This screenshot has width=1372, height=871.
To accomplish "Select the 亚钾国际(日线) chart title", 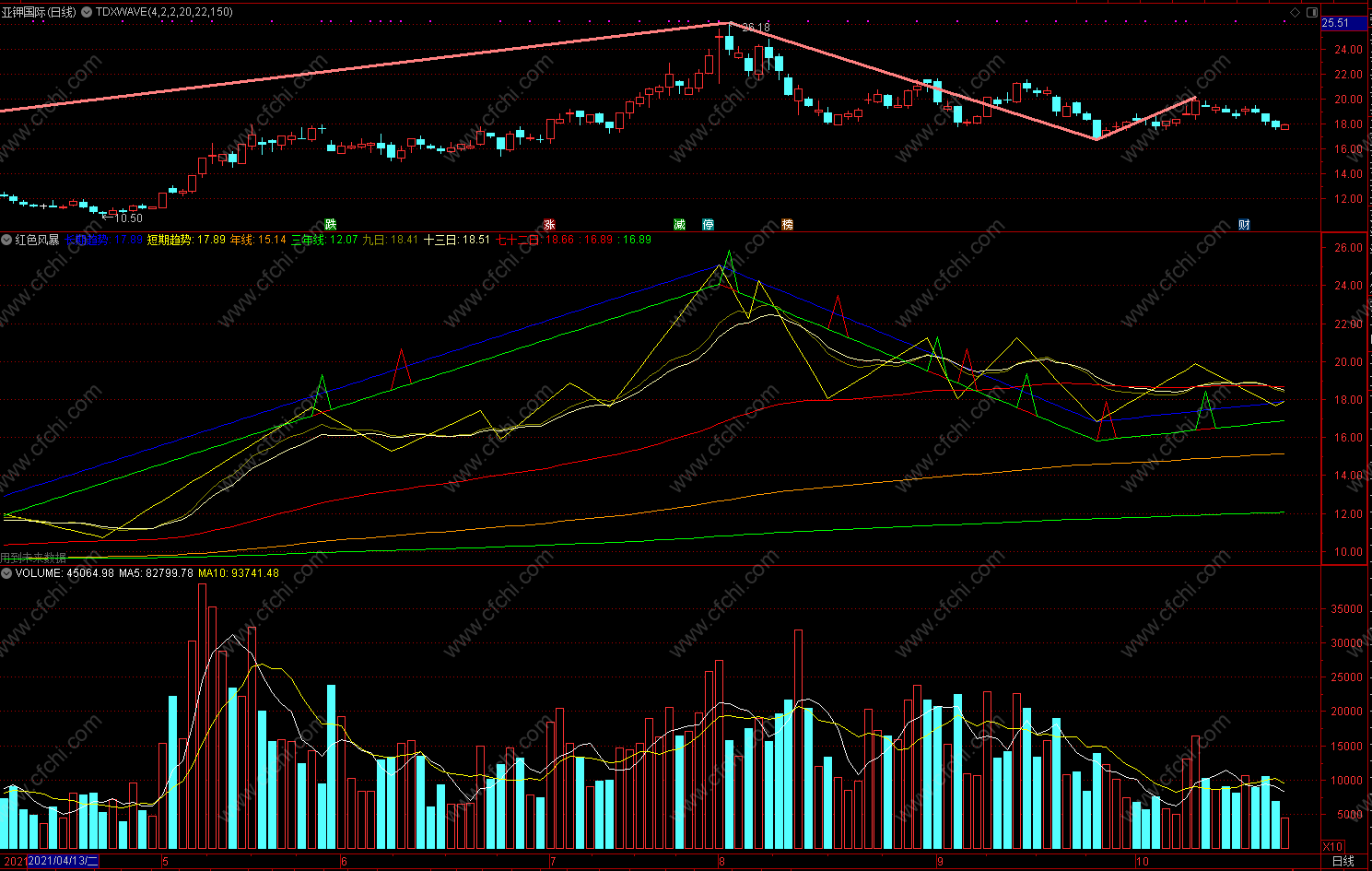I will 39,12.
